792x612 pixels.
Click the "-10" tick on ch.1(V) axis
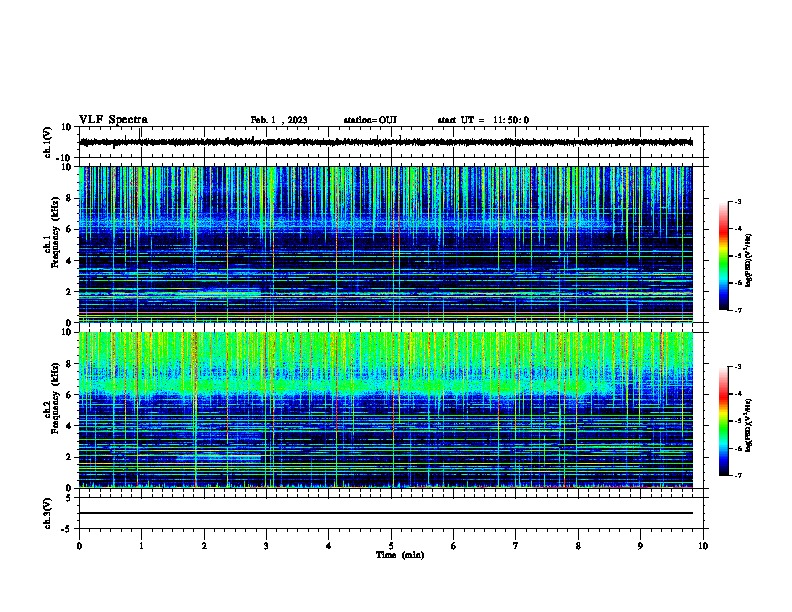65,159
